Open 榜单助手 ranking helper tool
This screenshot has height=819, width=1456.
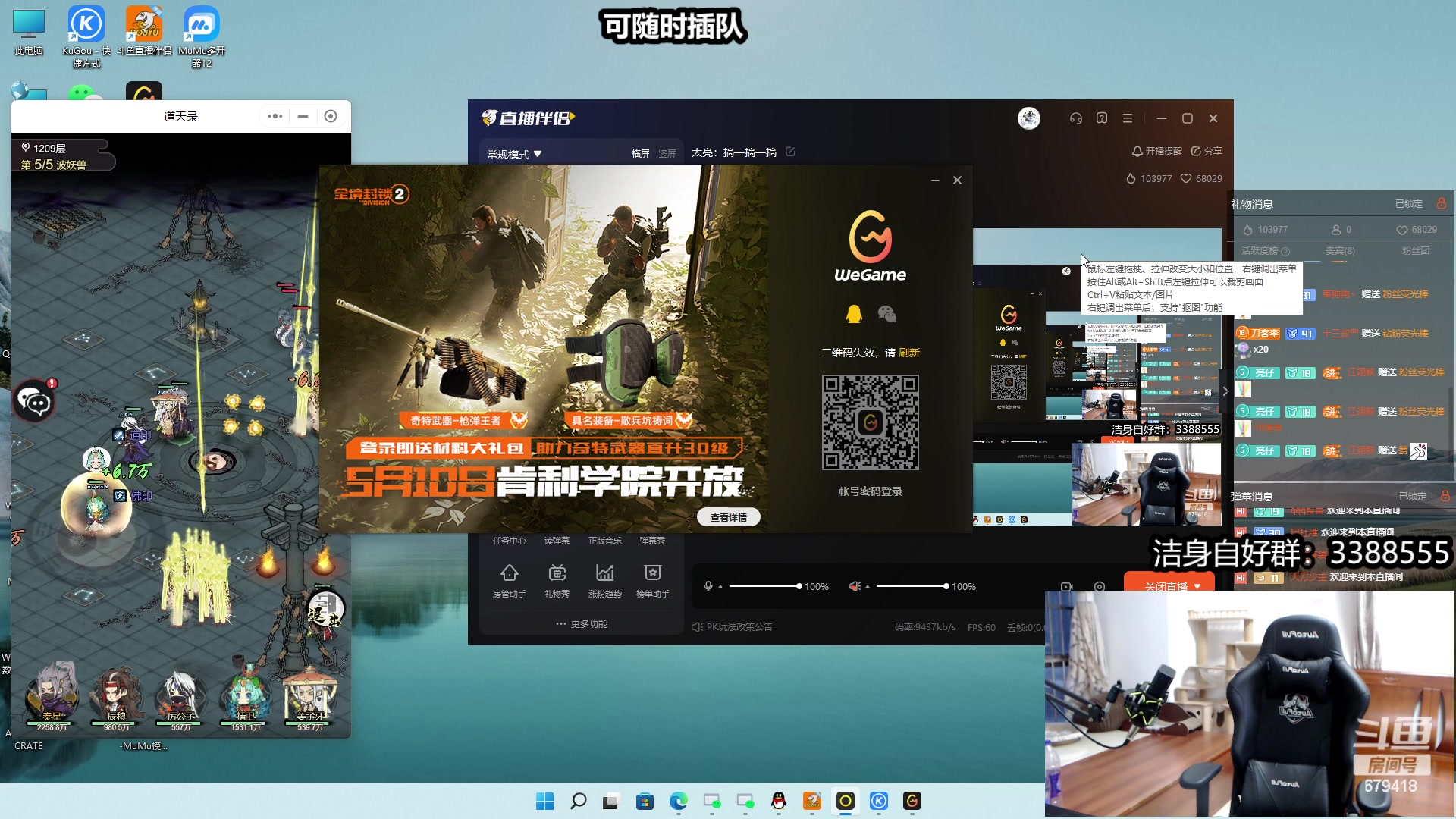652,580
